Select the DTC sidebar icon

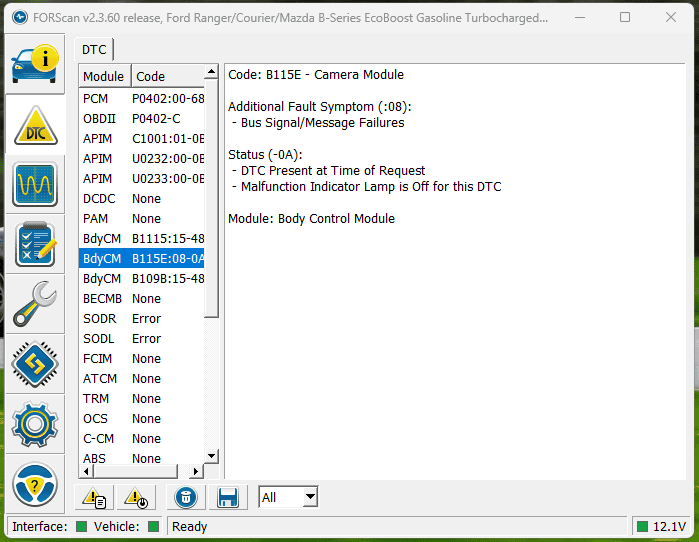click(x=35, y=125)
